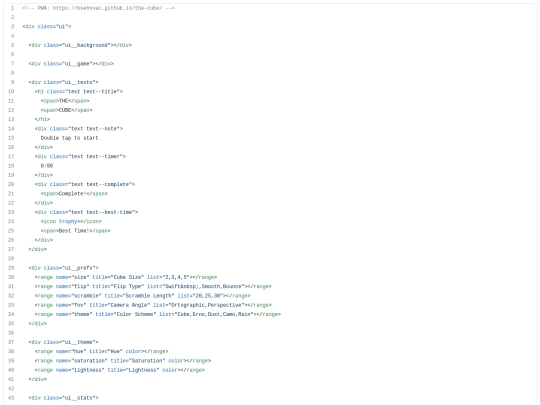540x405 pixels.
Task: Click the range name="saturation" line
Action: point(123,361)
